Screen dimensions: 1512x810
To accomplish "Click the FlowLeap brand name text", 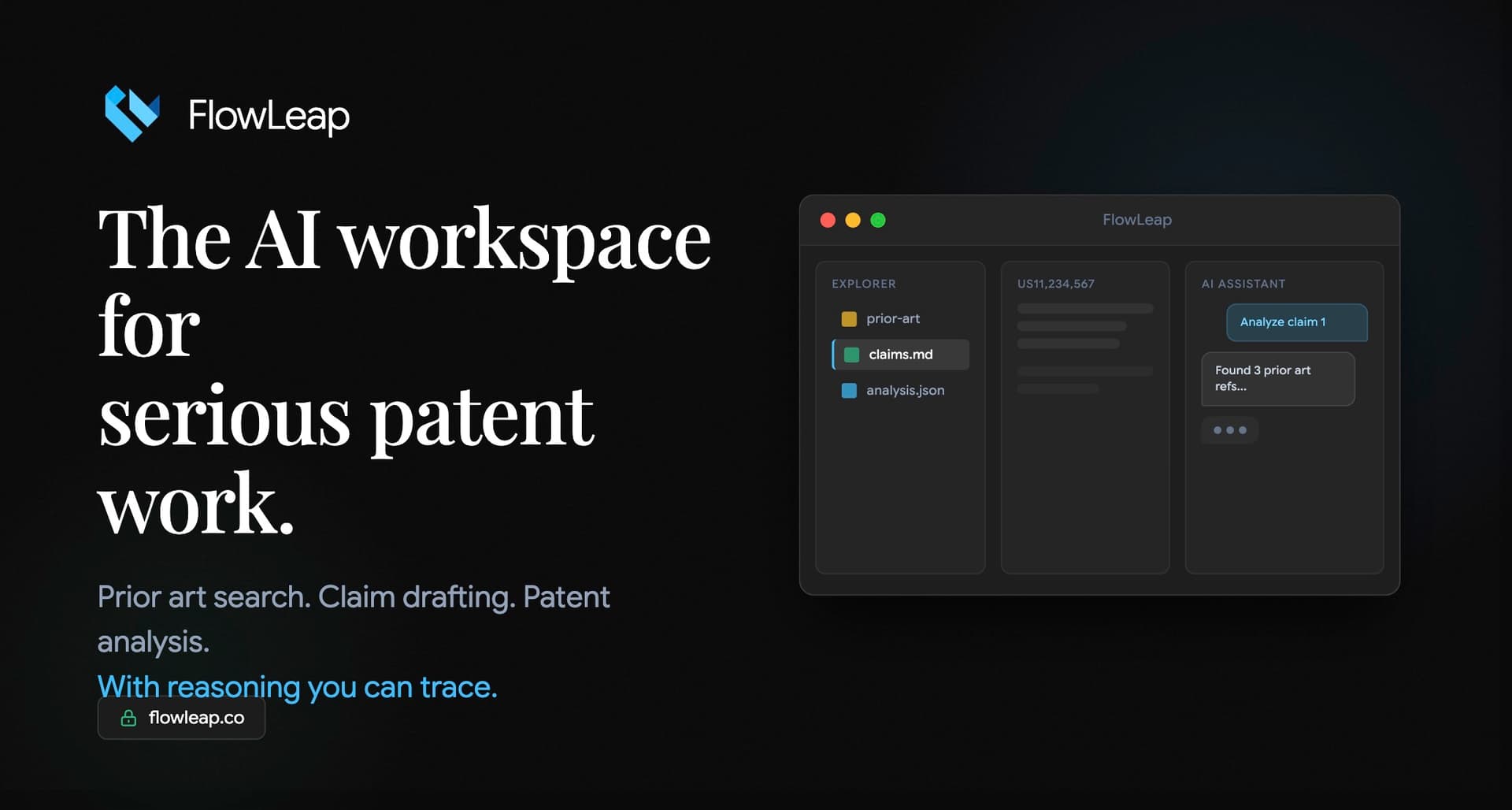I will click(269, 116).
